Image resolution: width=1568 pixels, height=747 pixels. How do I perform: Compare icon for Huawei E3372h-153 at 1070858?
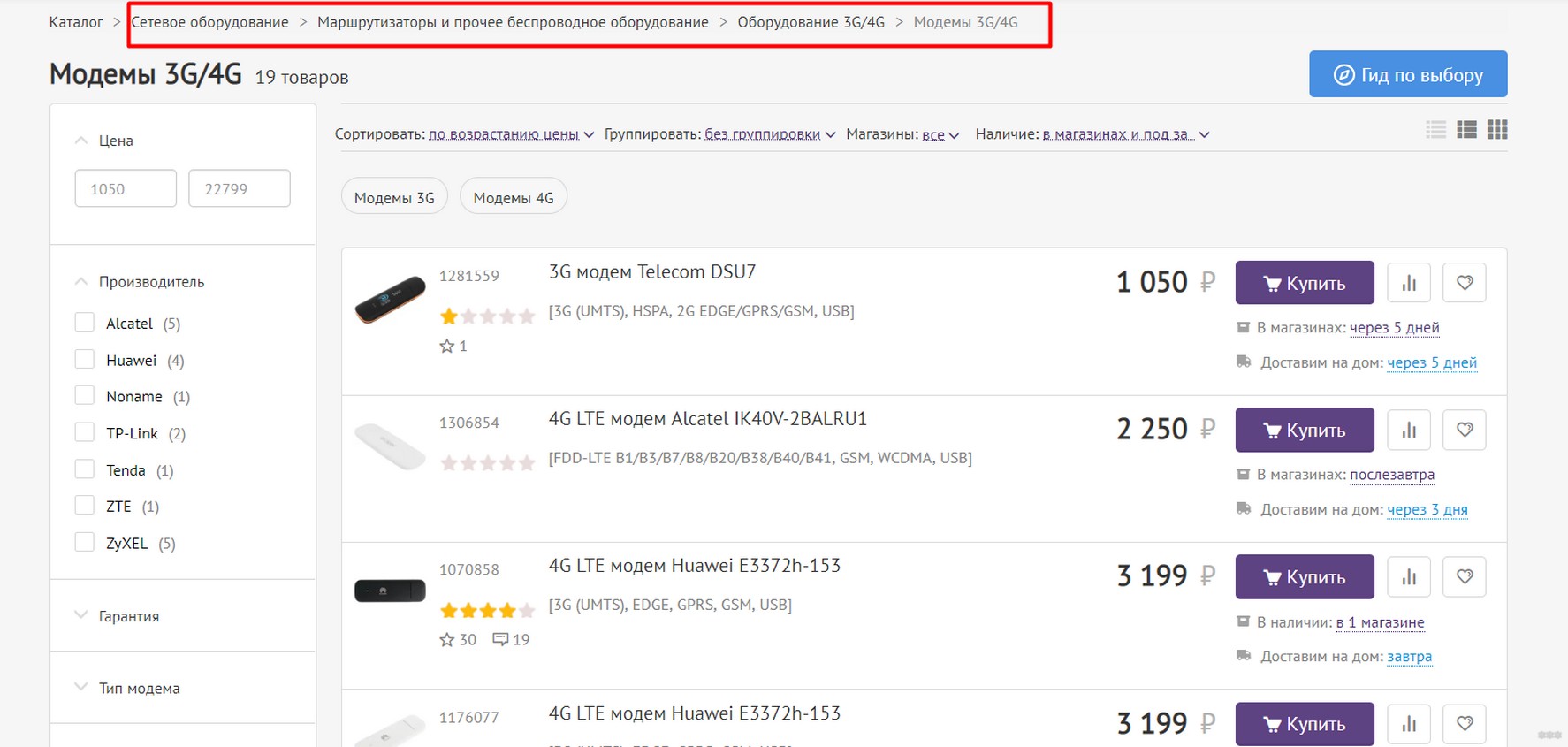click(1409, 576)
